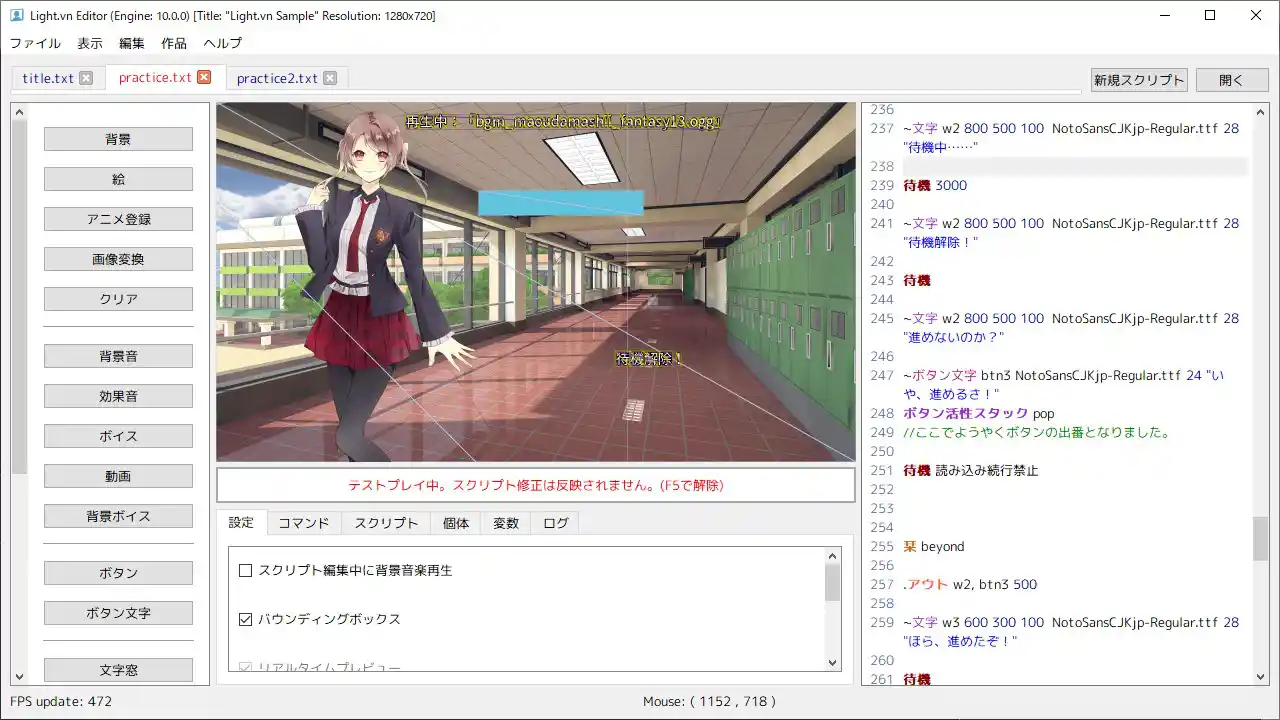Click the 効果音 button
Image resolution: width=1280 pixels, height=720 pixels.
pyautogui.click(x=118, y=396)
